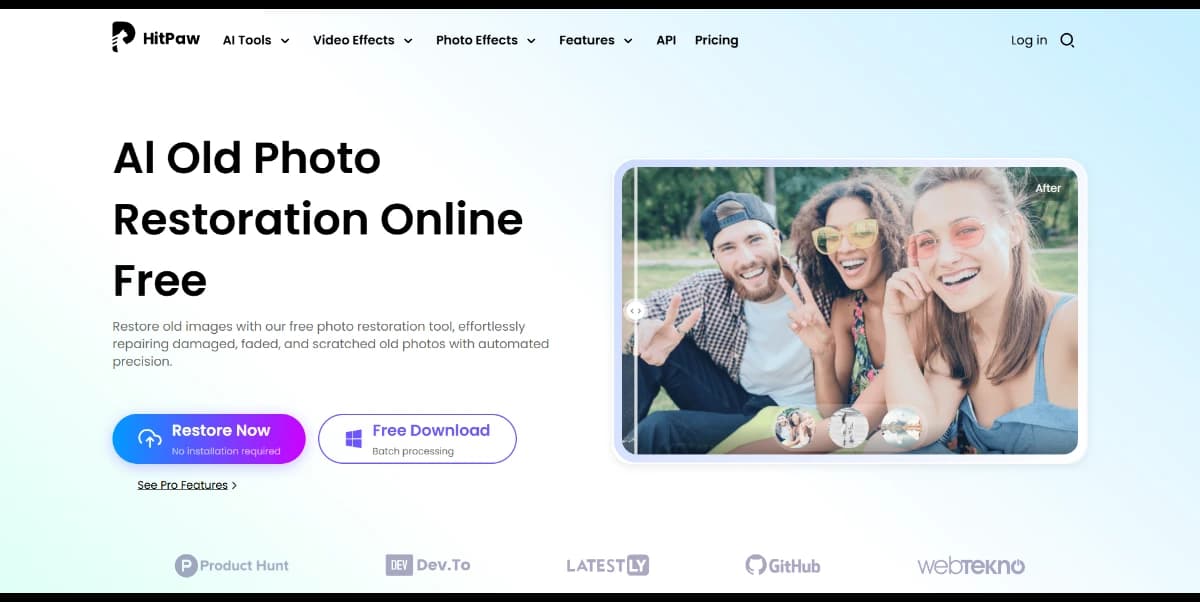Click the Free Download button
1200x602 pixels.
tap(417, 439)
